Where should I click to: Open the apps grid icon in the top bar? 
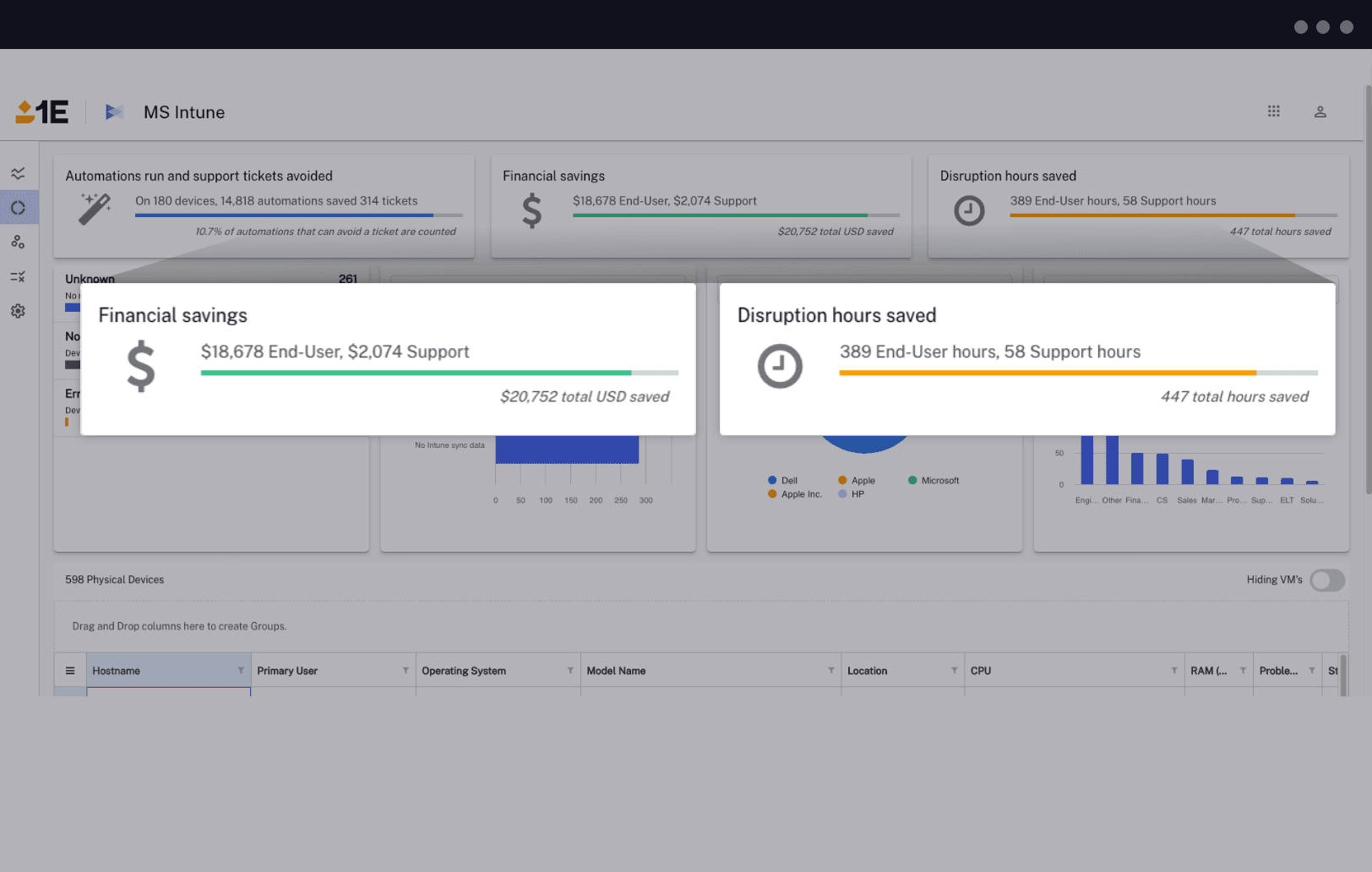click(1274, 111)
